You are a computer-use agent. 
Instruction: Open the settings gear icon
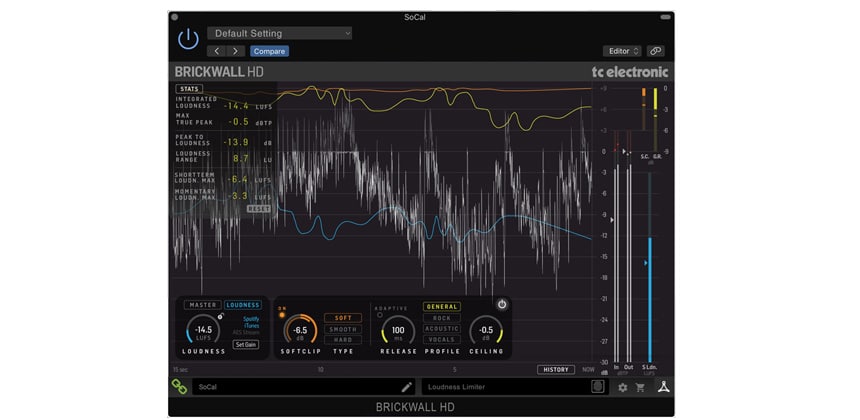(622, 387)
